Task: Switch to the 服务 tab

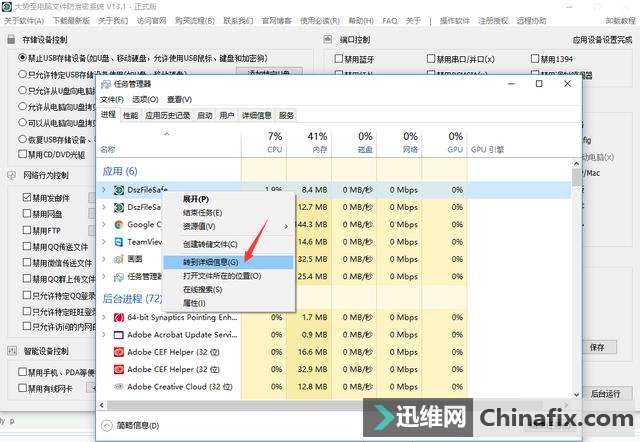Action: (286, 115)
